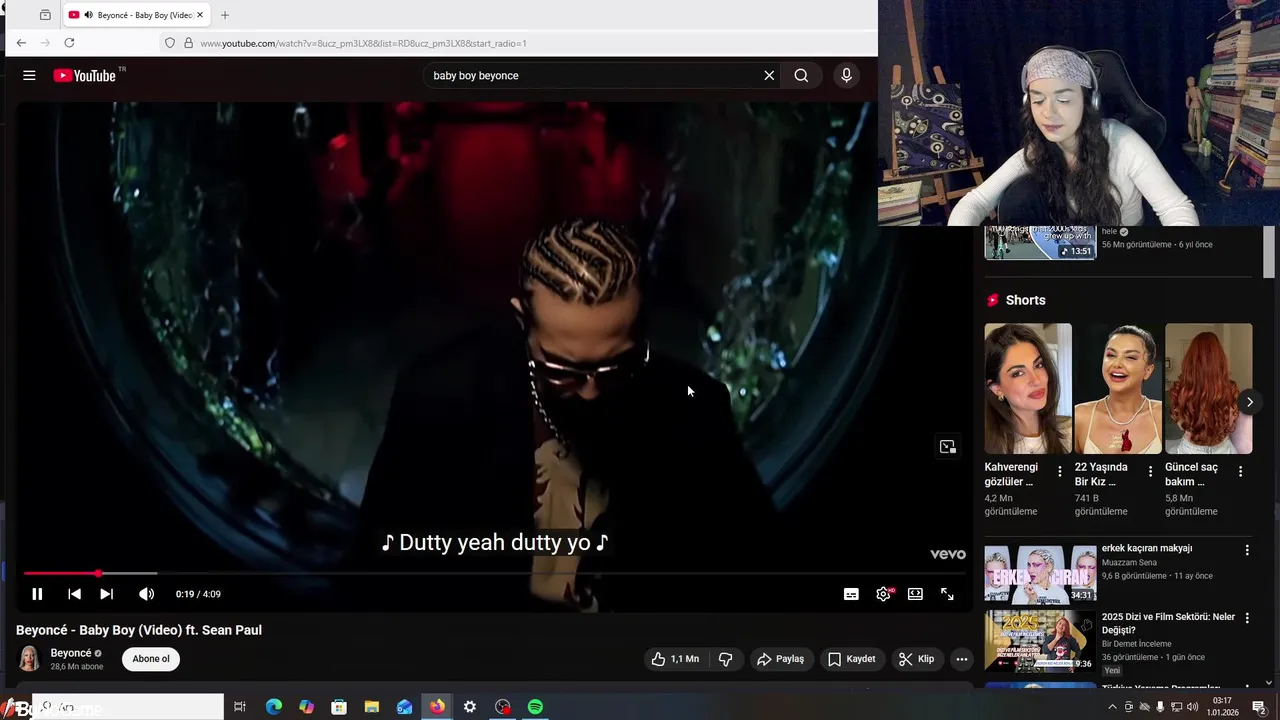1280x720 pixels.
Task: Open options for erkek kaçıran makyajı video
Action: [1247, 550]
